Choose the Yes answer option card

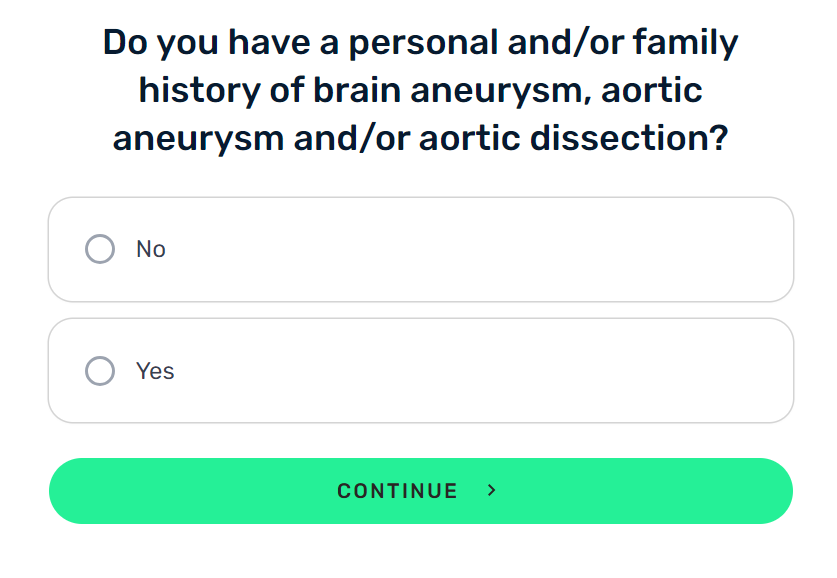point(421,370)
